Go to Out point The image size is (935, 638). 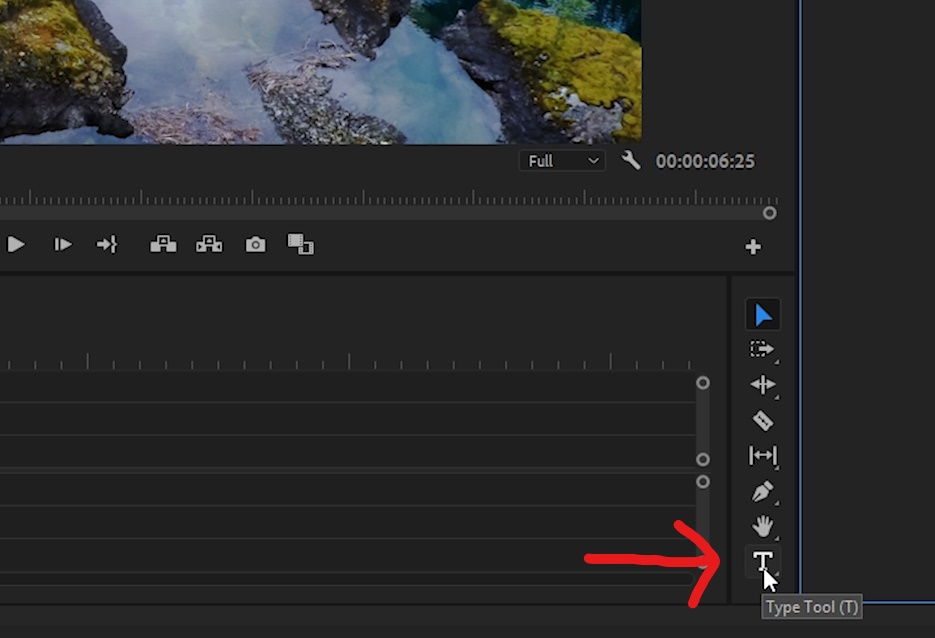(107, 244)
